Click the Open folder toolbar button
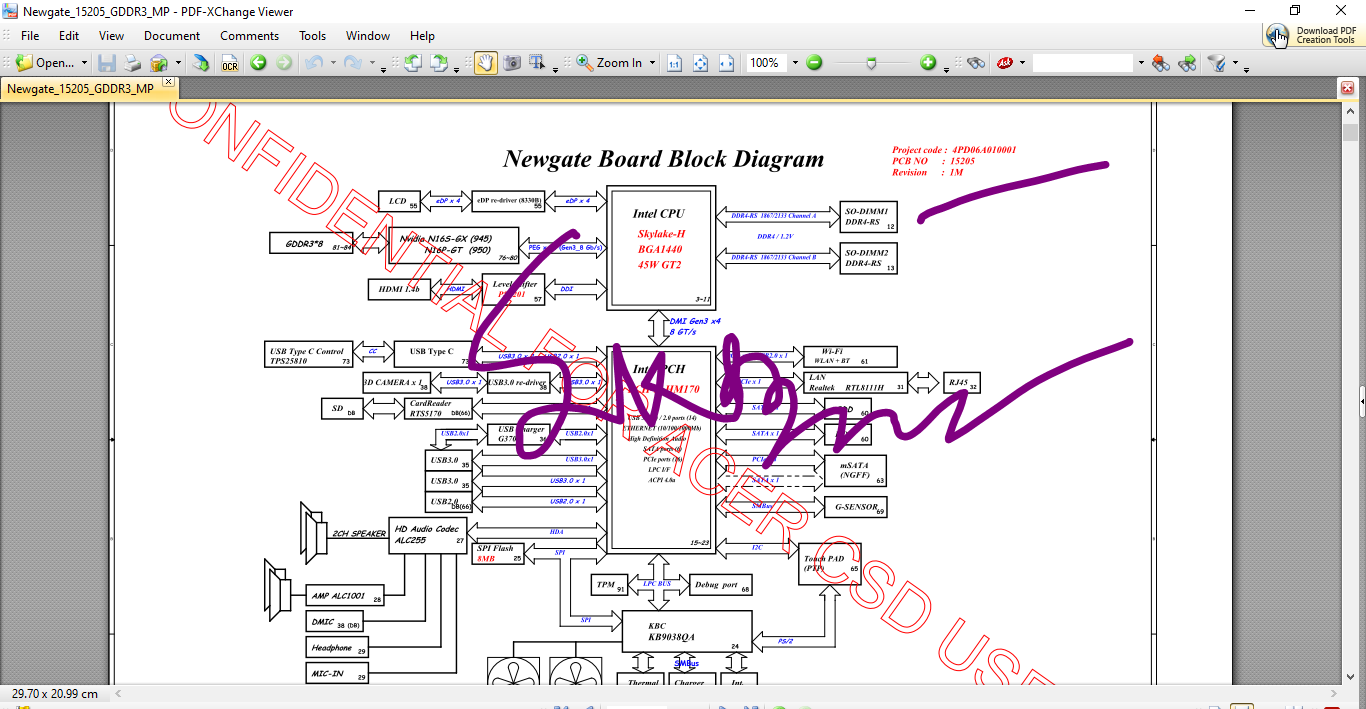 45,63
